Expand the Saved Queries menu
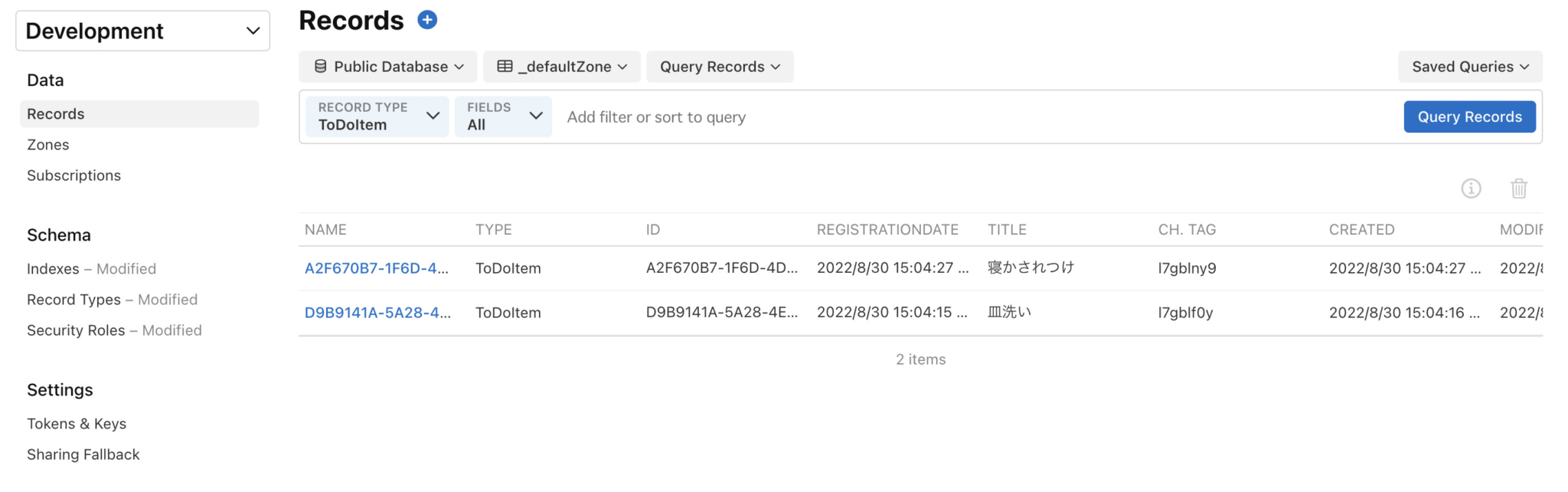The image size is (1568, 492). point(1469,67)
